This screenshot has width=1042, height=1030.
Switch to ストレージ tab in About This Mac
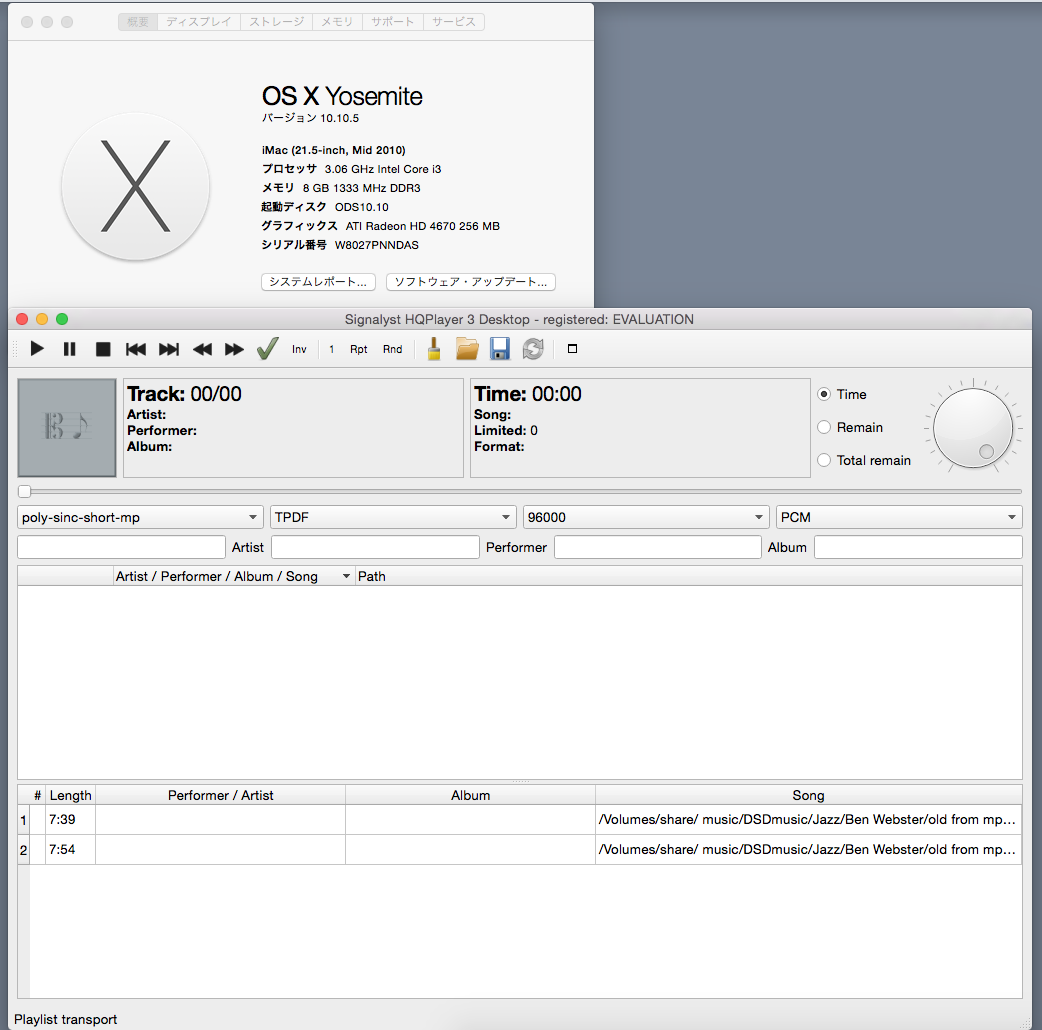point(276,22)
